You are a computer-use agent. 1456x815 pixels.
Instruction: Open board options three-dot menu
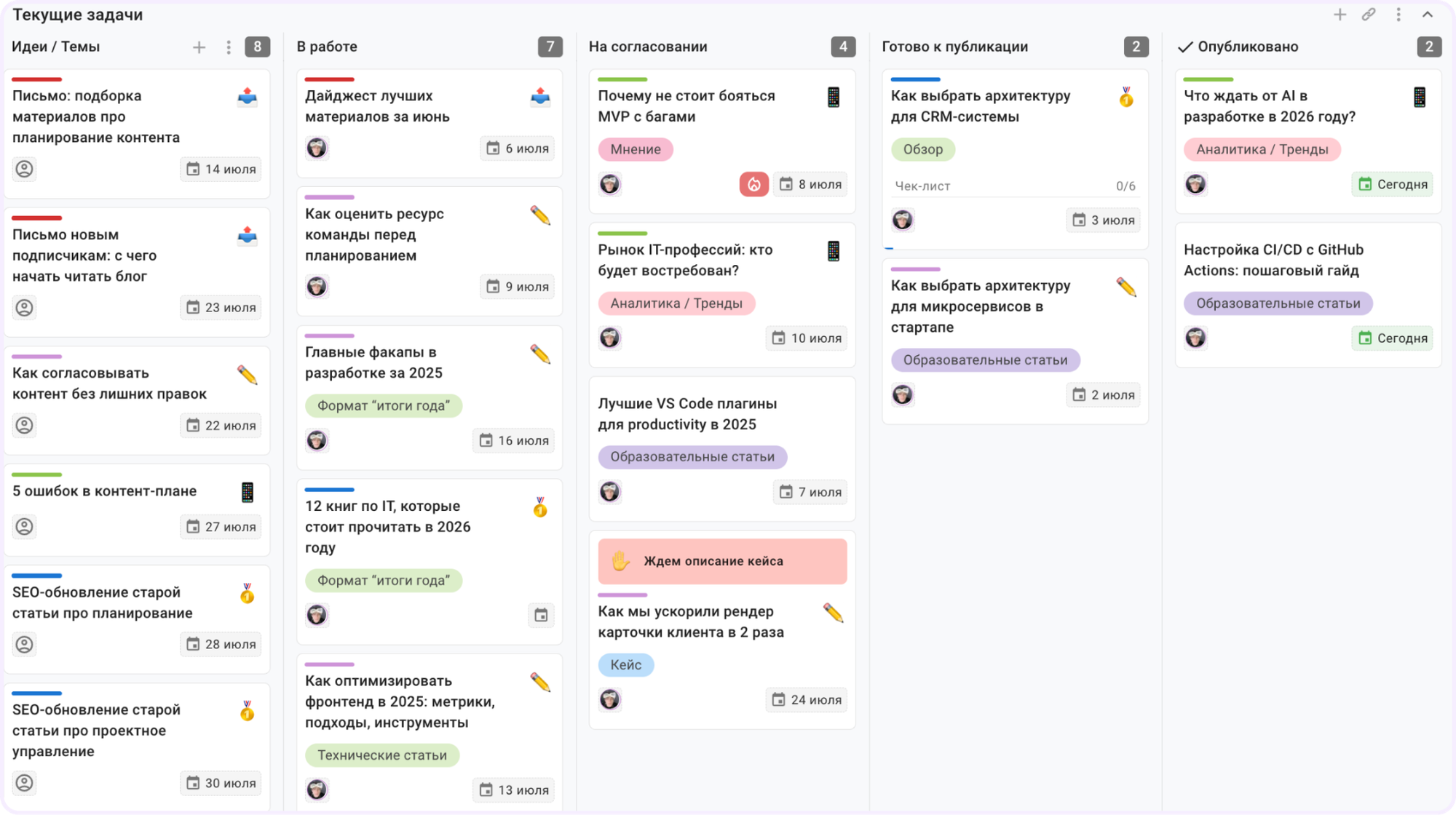click(x=1398, y=15)
